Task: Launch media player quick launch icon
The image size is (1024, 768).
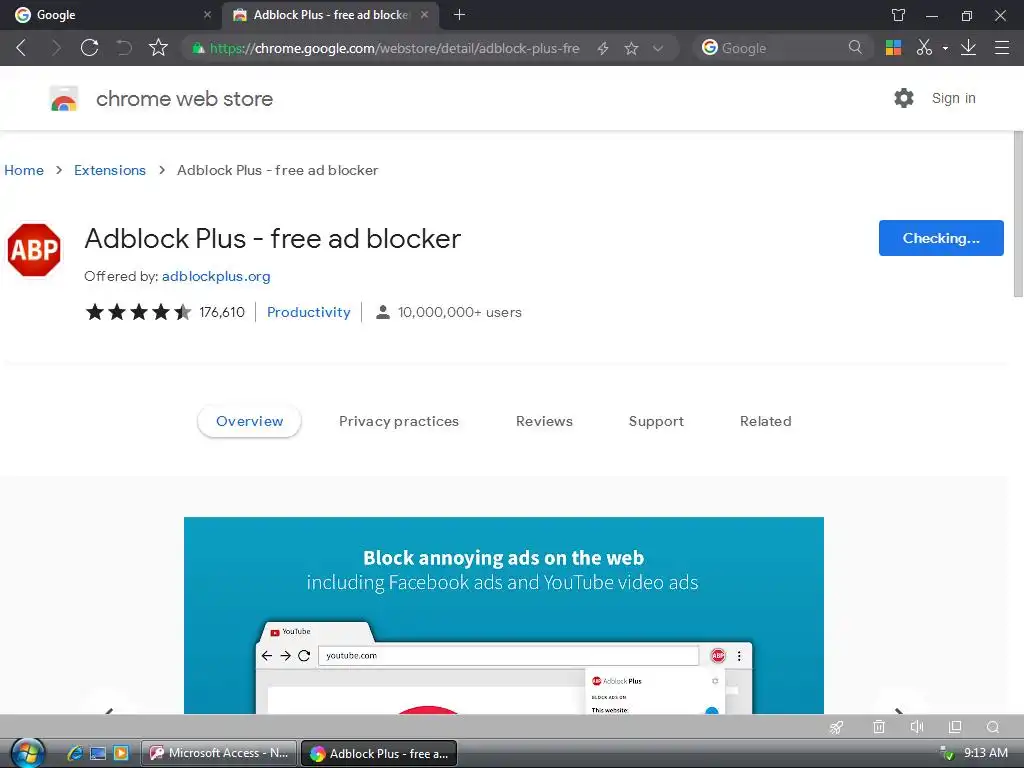Action: tap(121, 753)
